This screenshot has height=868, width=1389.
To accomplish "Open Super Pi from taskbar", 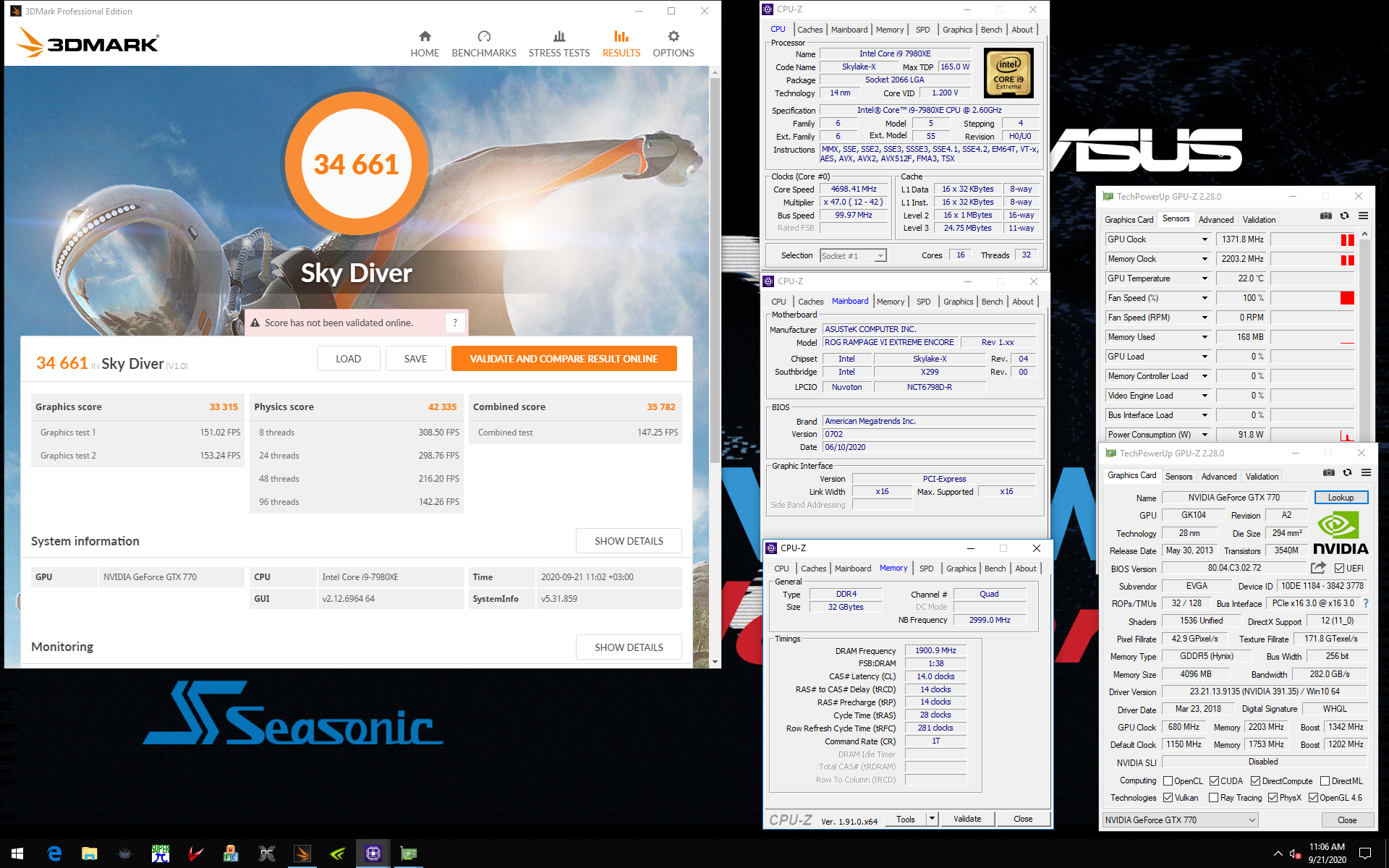I will click(160, 854).
